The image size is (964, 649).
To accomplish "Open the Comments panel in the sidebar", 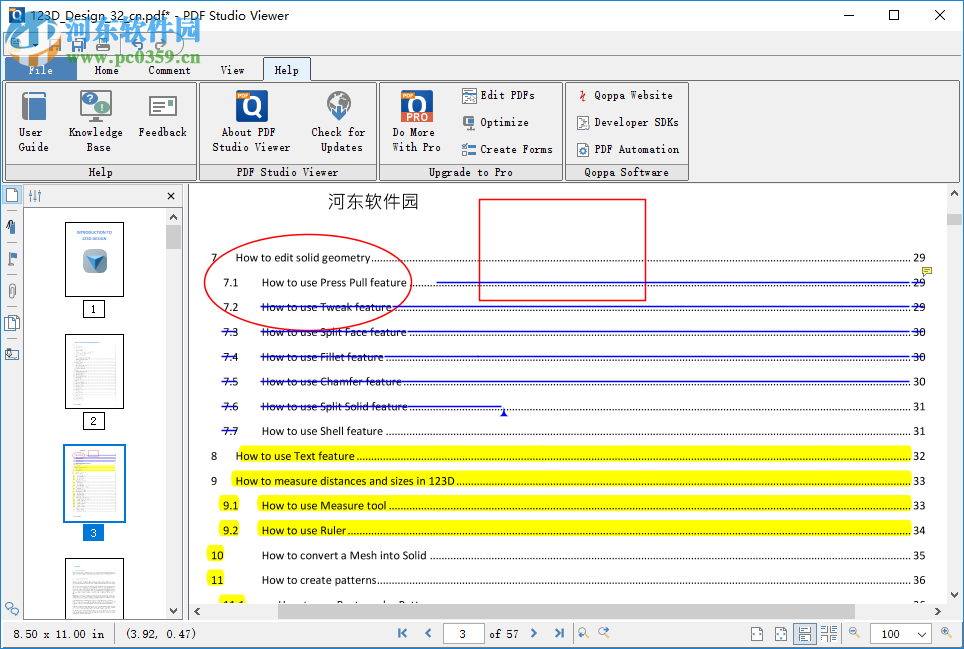I will [11, 227].
